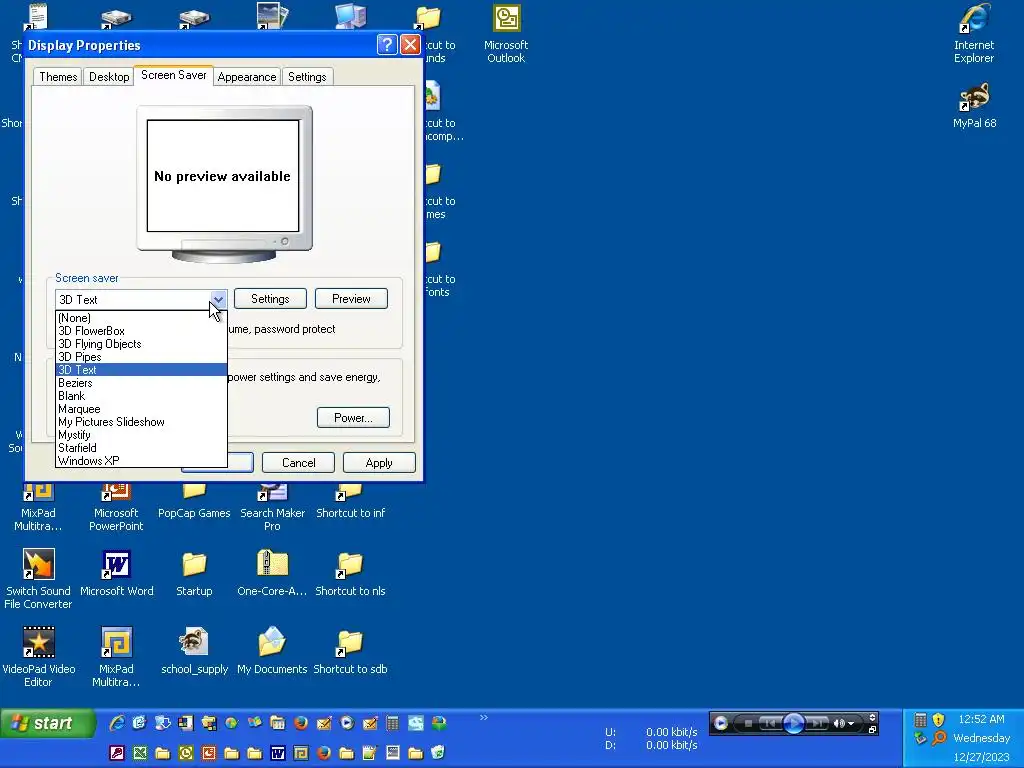Click security shield icon in system tray

point(938,720)
